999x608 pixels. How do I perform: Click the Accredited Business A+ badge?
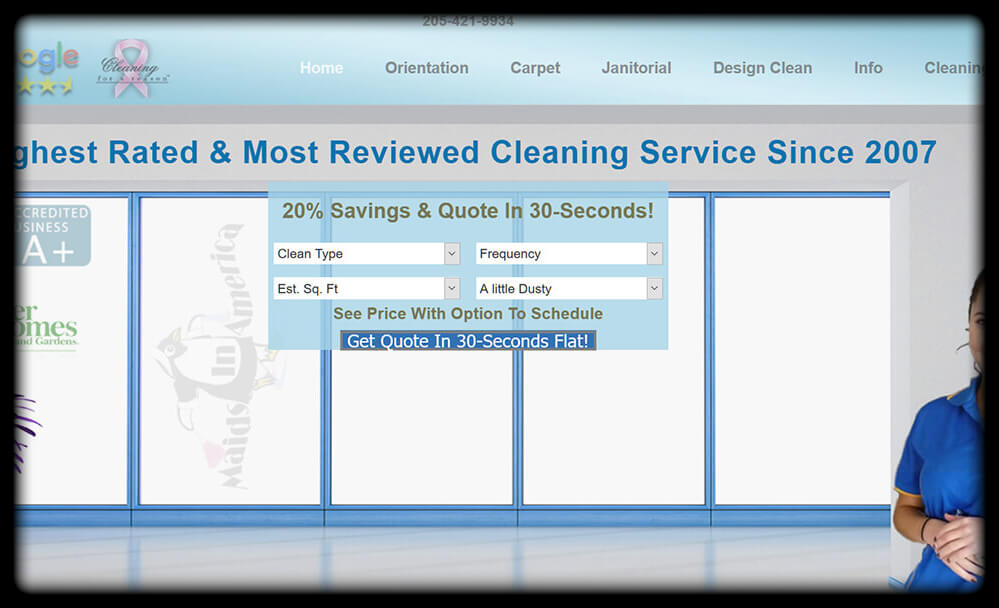(x=53, y=236)
